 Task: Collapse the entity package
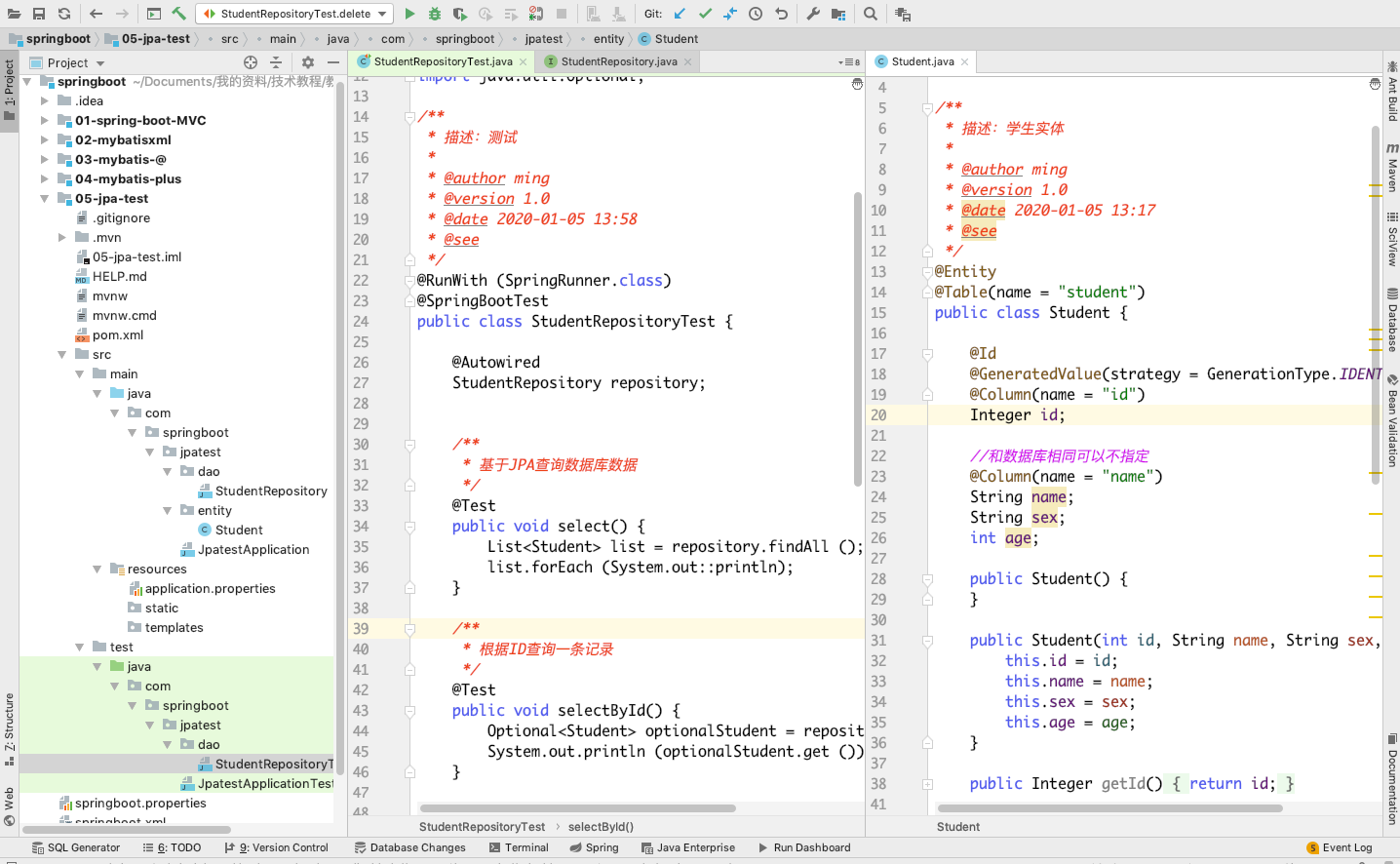point(168,510)
